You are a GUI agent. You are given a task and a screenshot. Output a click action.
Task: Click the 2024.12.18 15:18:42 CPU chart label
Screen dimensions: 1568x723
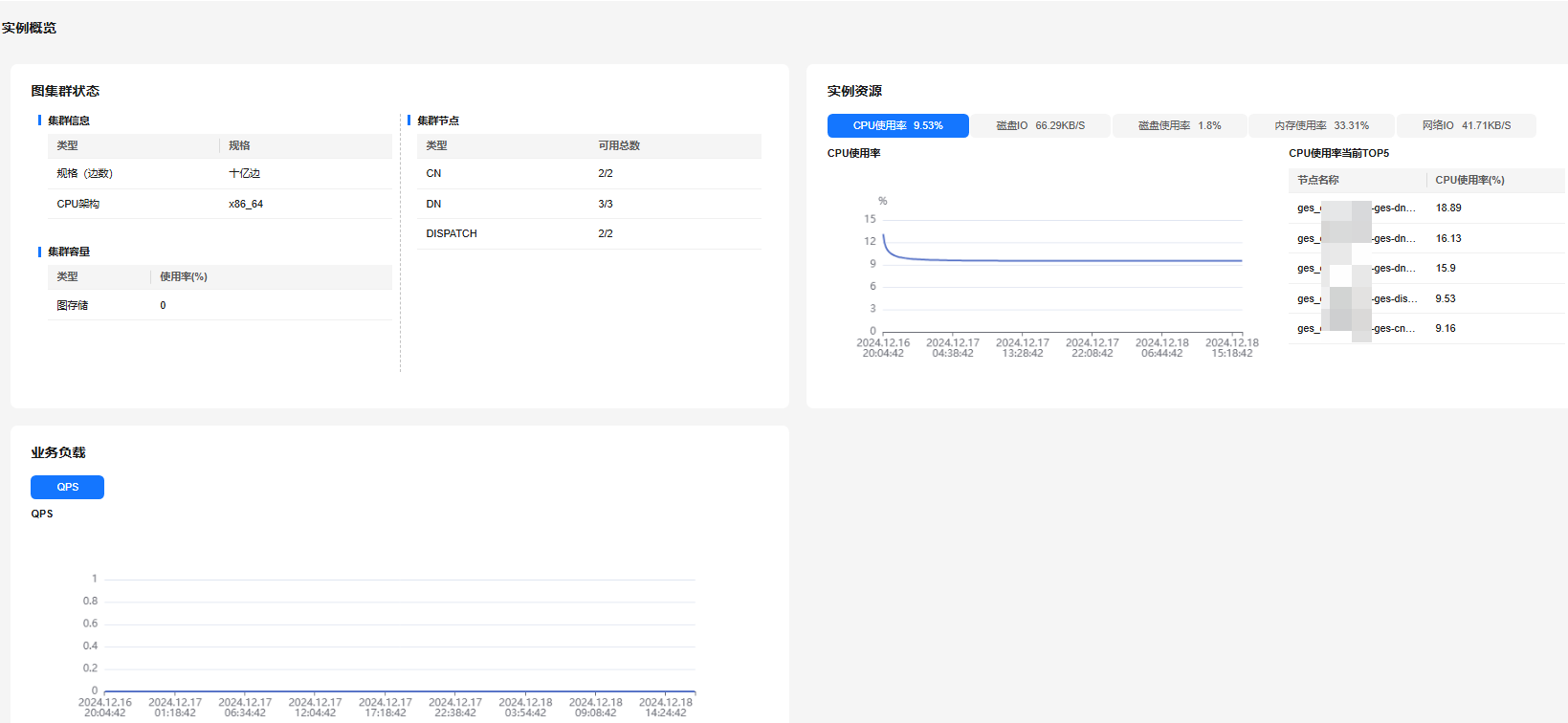tap(1232, 348)
